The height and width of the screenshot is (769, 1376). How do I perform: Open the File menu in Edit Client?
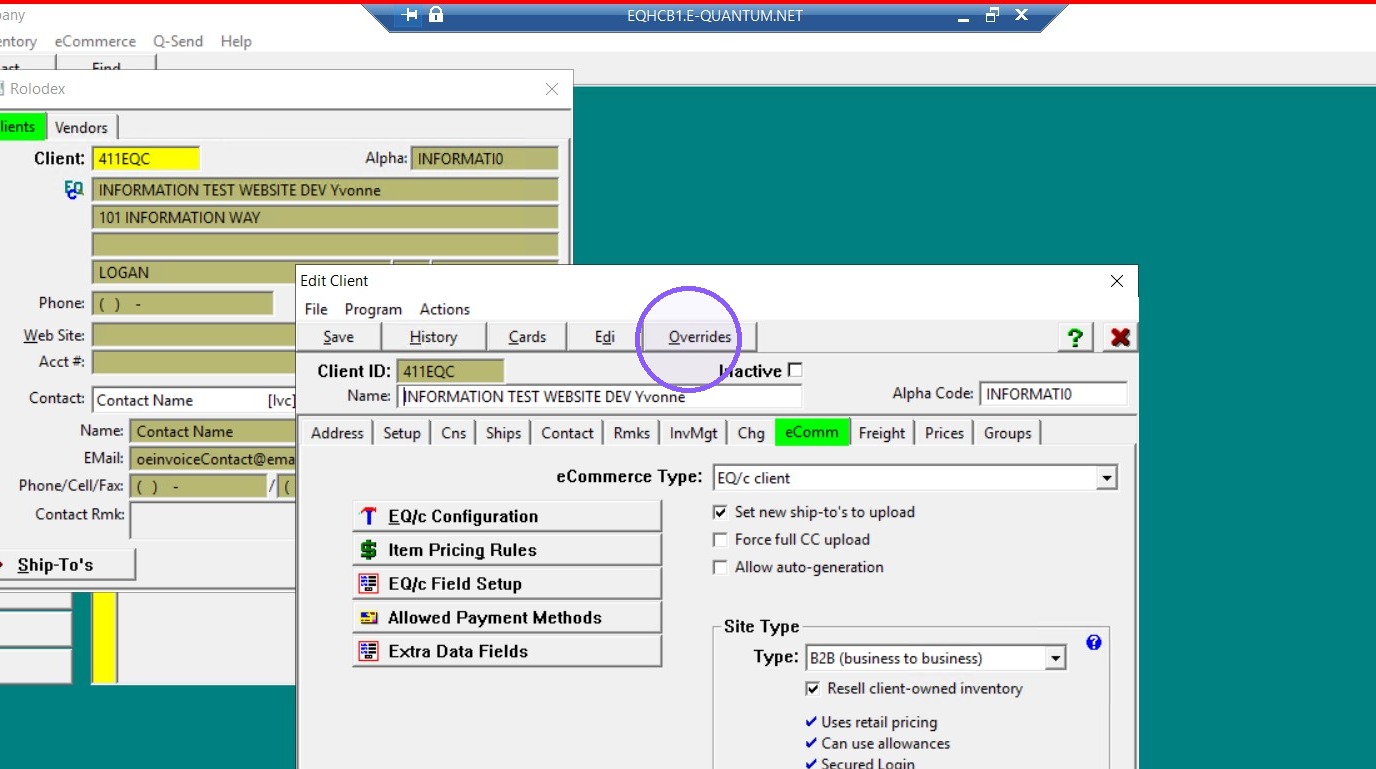(316, 310)
